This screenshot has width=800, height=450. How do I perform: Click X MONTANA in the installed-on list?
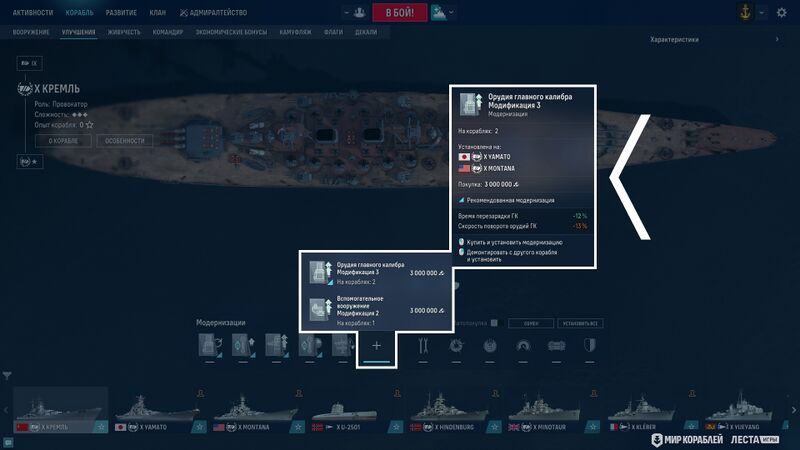487,168
